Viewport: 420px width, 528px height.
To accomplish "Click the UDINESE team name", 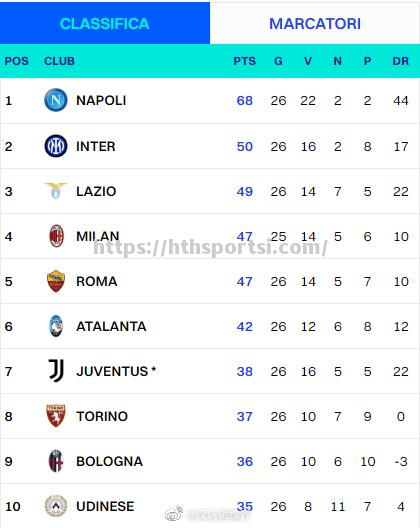I will pos(105,506).
